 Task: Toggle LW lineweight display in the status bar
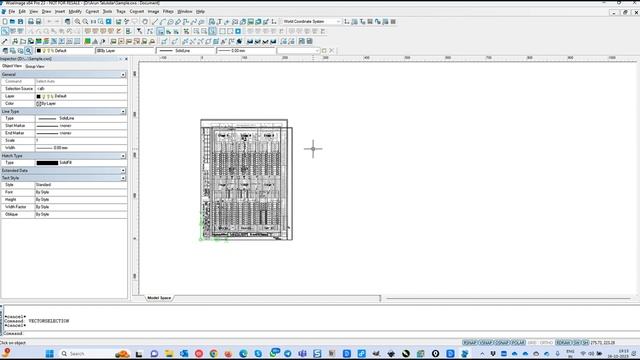click(576, 342)
